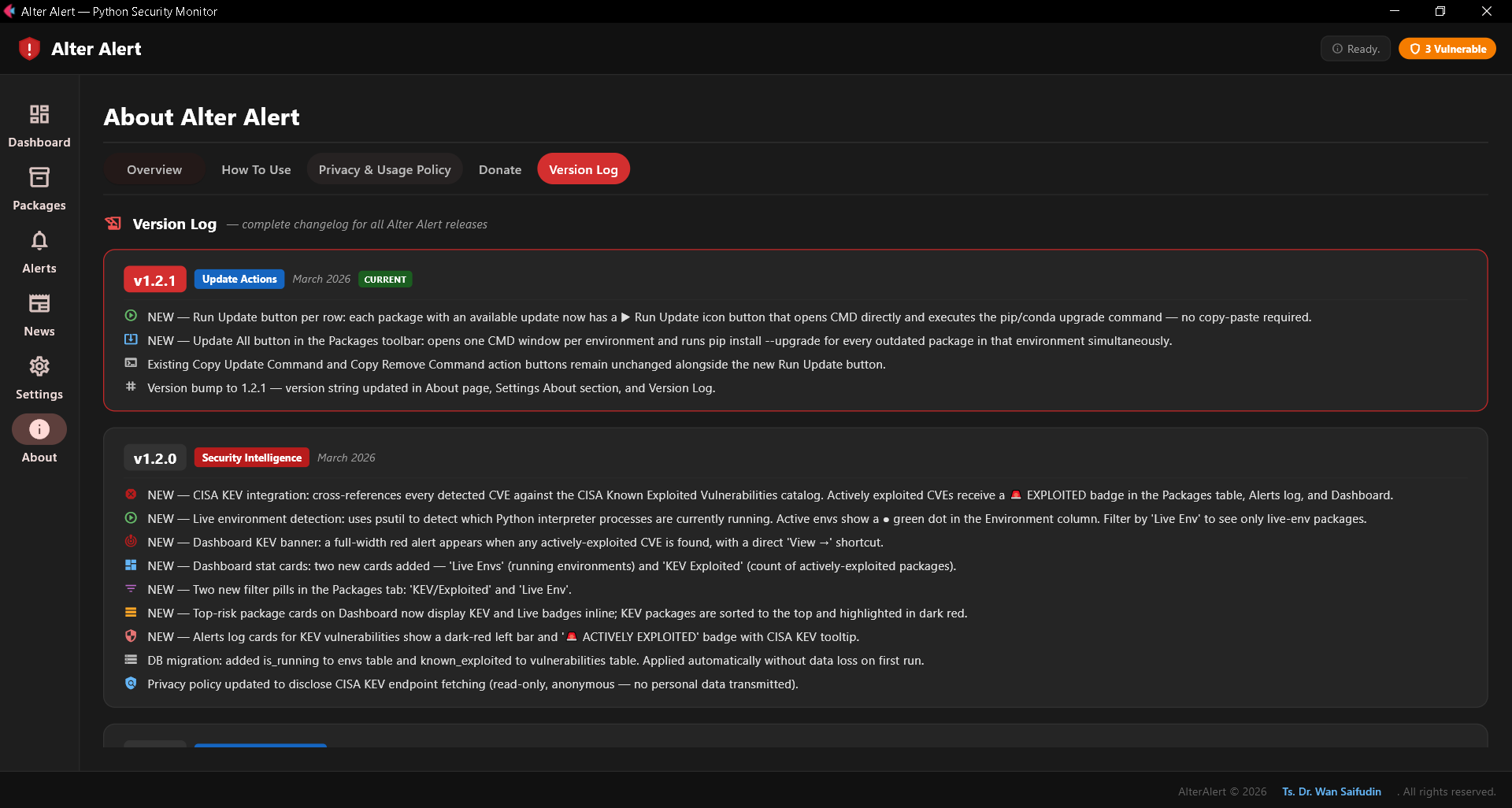Image resolution: width=1512 pixels, height=808 pixels.
Task: Open the Dashboard sidebar icon
Action: (39, 114)
